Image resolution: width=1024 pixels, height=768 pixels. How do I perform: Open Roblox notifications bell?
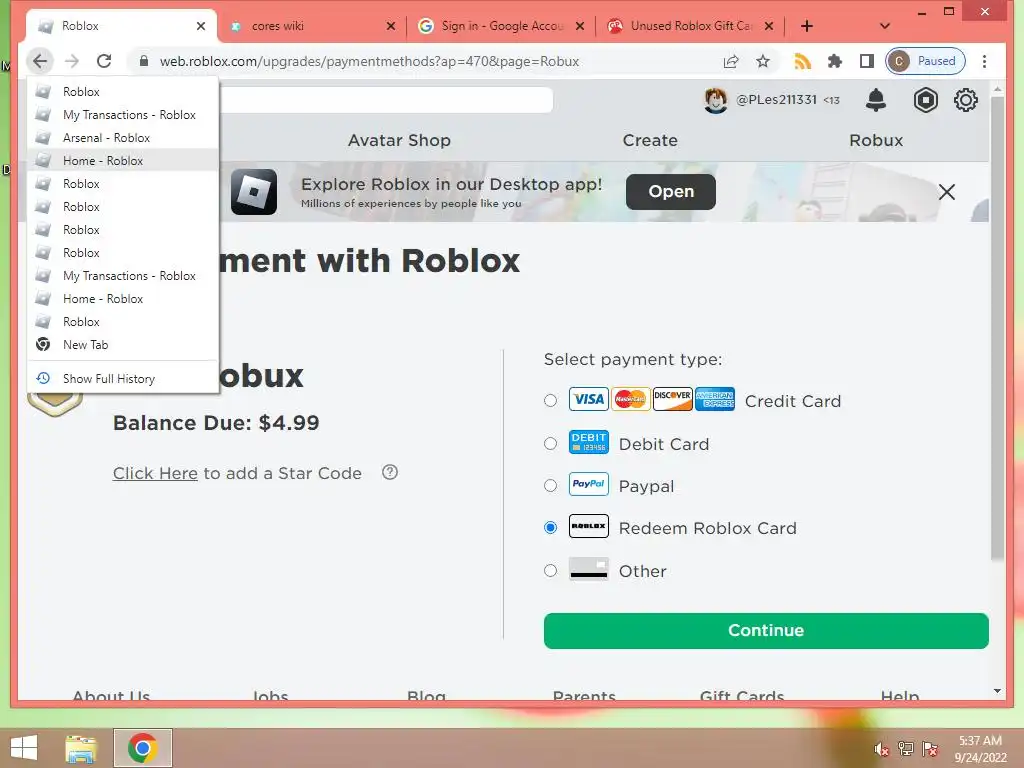click(x=876, y=100)
